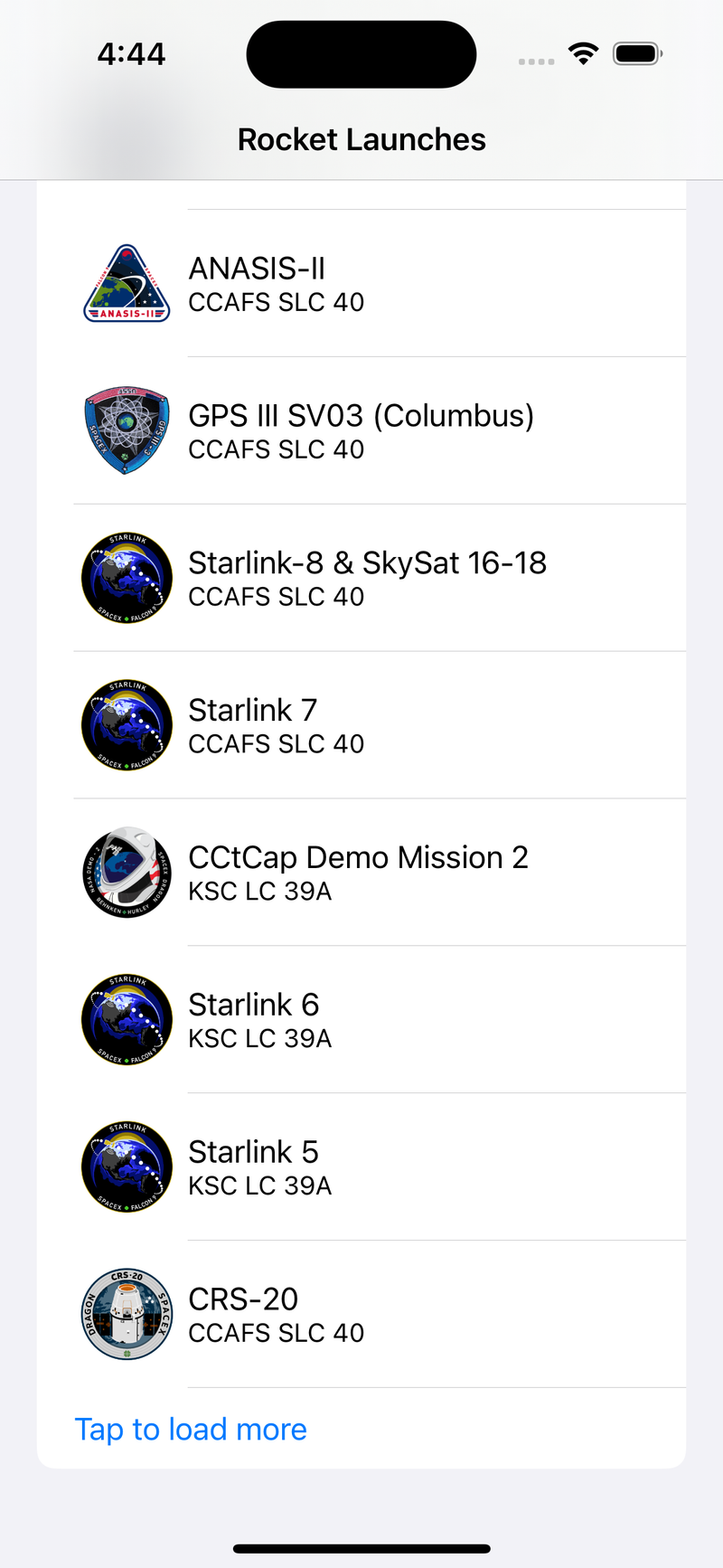Tap the Starlink-8 & SkySat patch icon
The height and width of the screenshot is (1568, 723).
(x=127, y=579)
